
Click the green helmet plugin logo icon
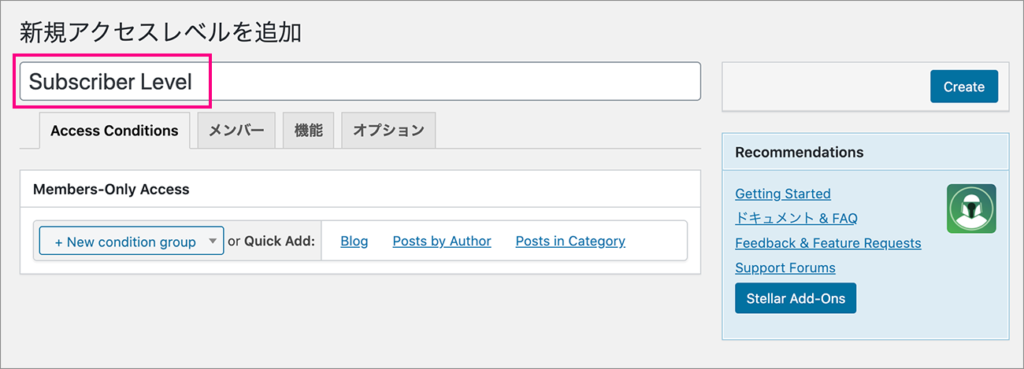971,208
